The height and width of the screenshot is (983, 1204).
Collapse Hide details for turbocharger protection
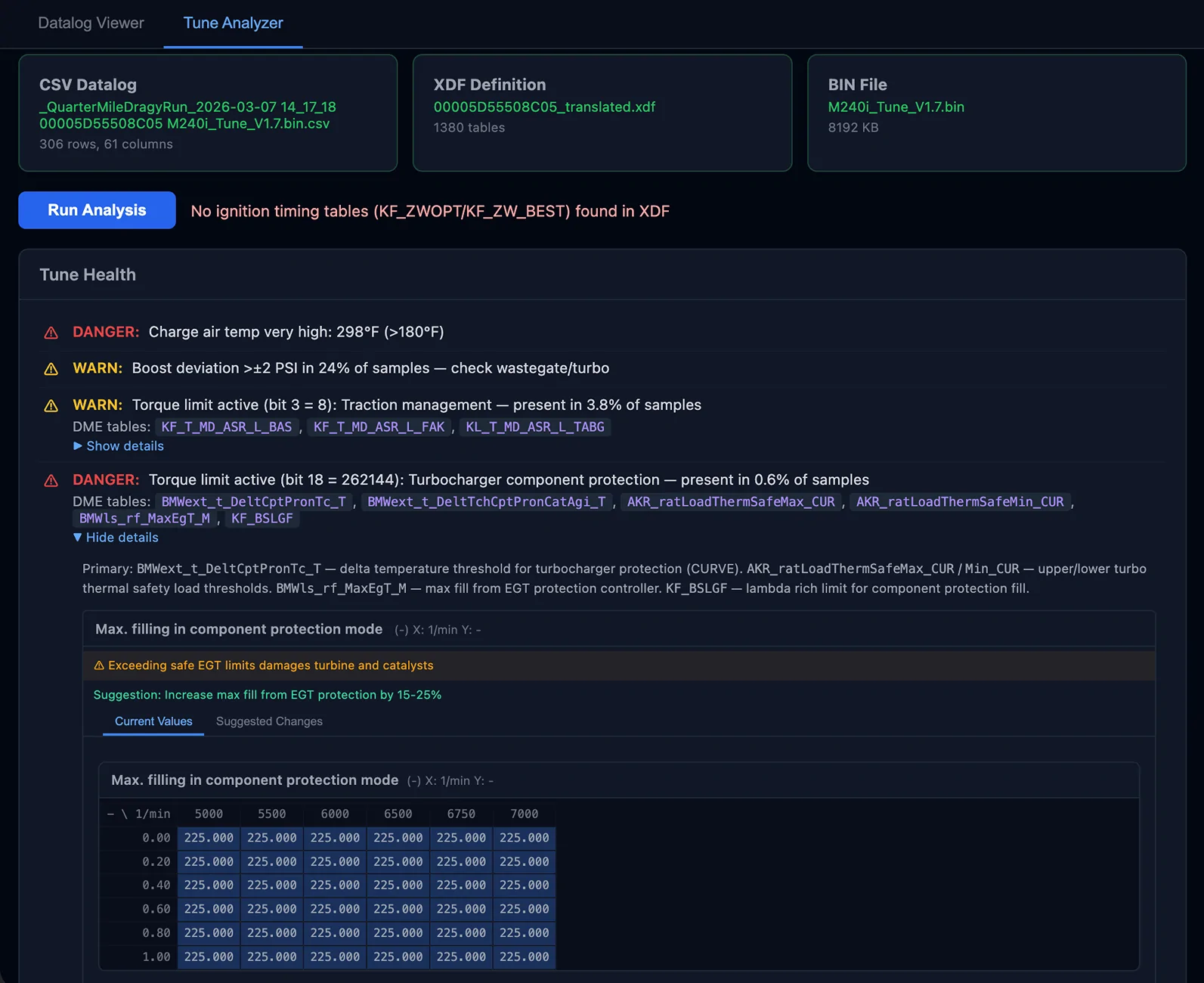tap(116, 538)
